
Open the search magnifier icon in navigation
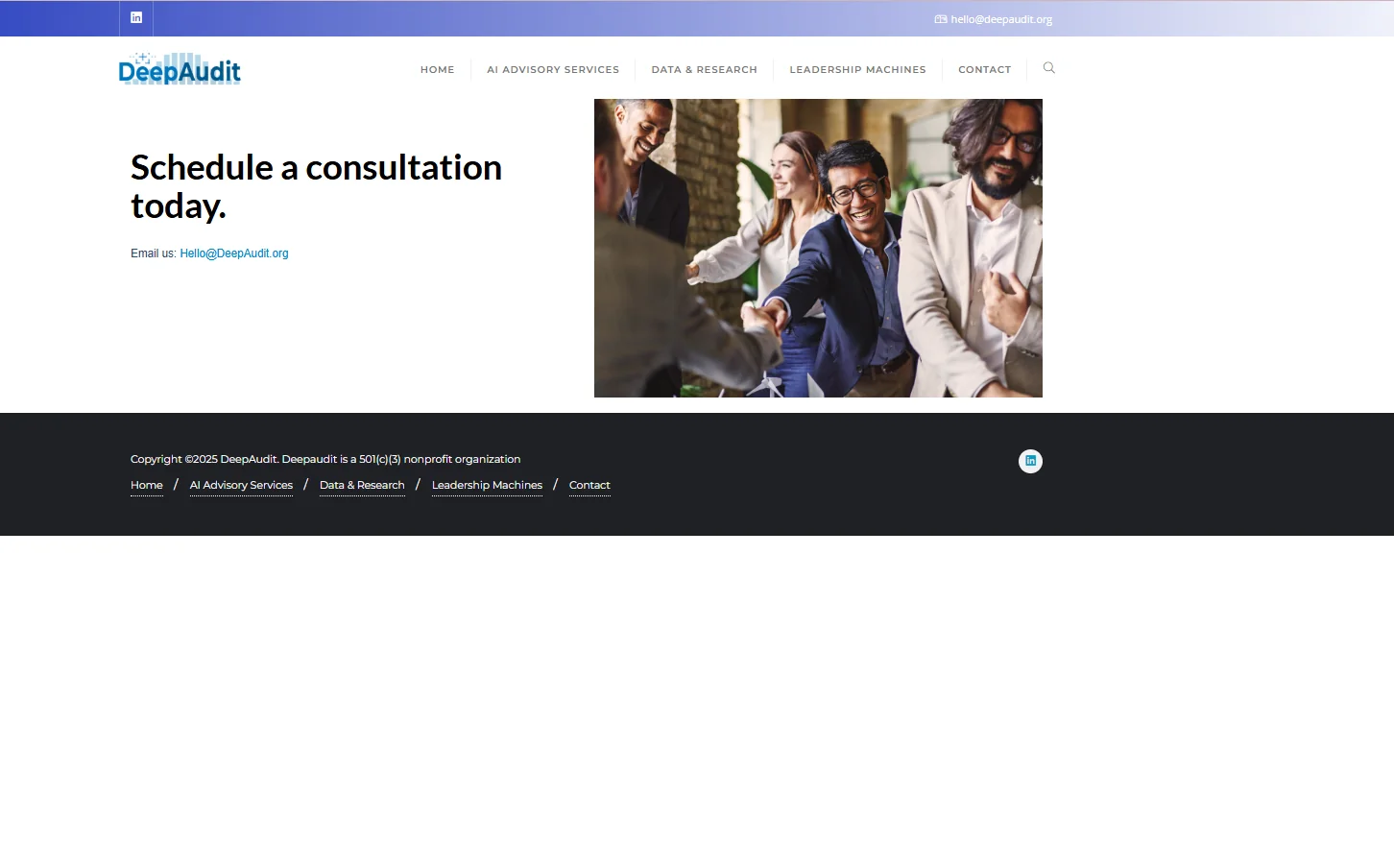pyautogui.click(x=1048, y=68)
